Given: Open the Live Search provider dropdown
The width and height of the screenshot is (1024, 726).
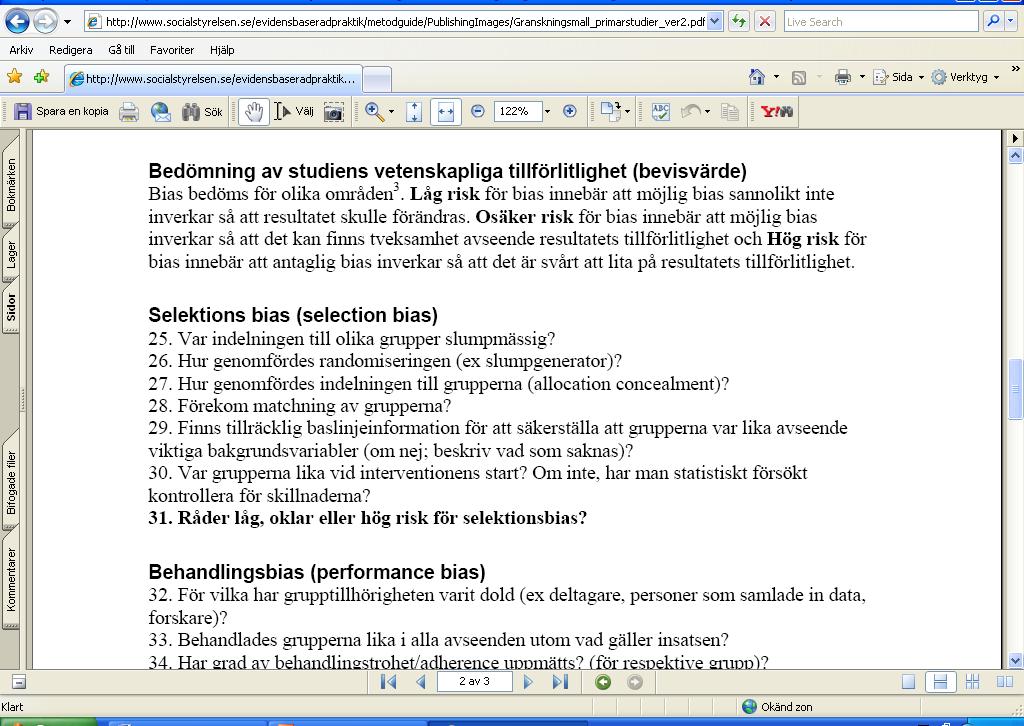Looking at the screenshot, I should click(x=1012, y=22).
